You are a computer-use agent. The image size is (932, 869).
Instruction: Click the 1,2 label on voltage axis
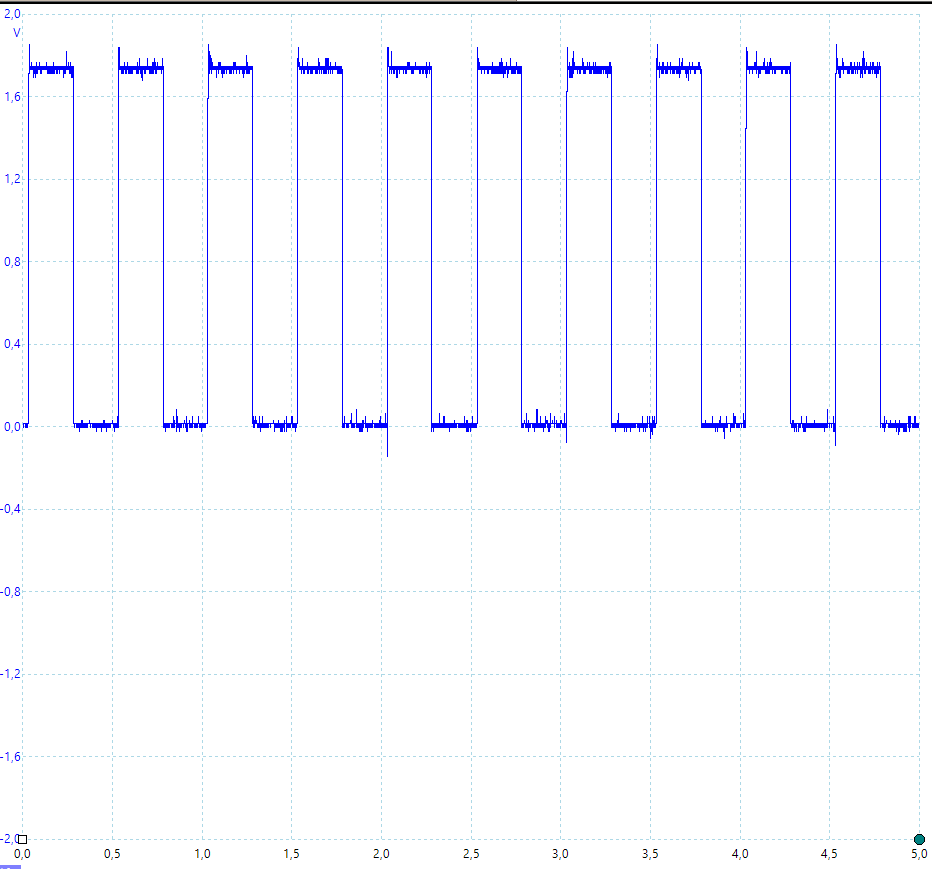12,179
